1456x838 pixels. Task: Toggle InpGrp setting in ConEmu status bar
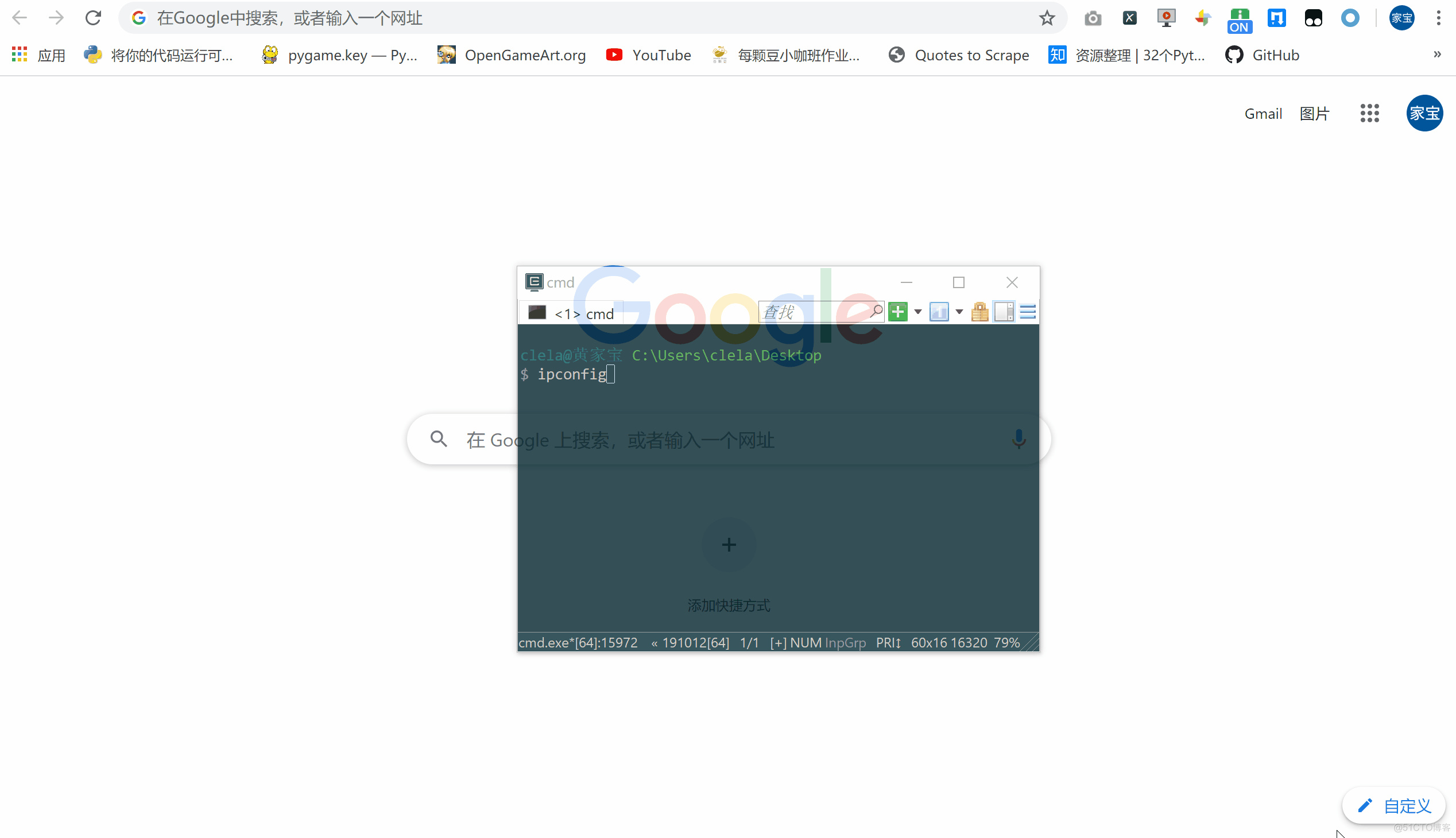[x=844, y=642]
